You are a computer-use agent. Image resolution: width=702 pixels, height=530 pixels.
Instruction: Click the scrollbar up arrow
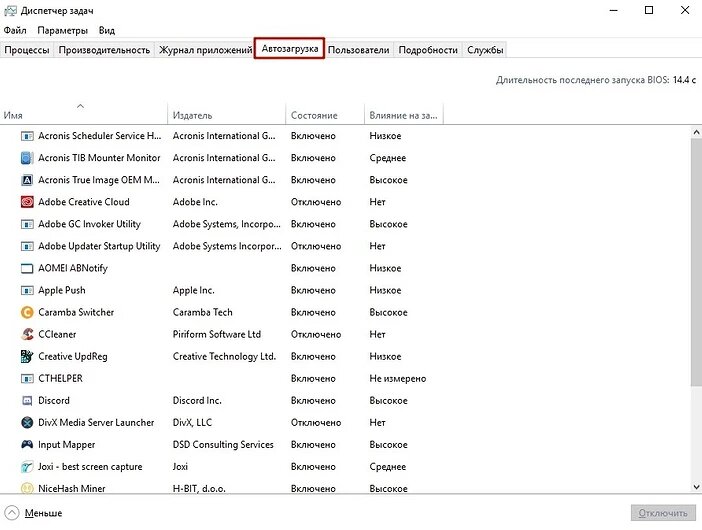(x=696, y=132)
